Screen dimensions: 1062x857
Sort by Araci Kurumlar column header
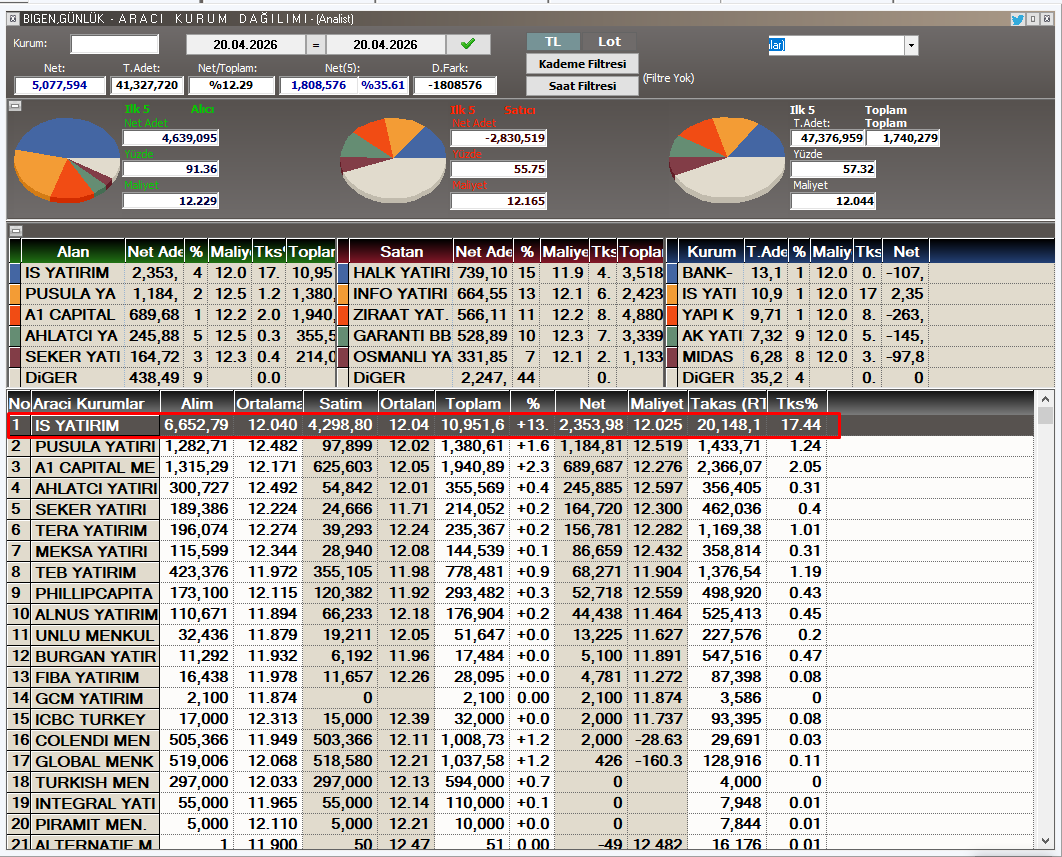coord(95,404)
